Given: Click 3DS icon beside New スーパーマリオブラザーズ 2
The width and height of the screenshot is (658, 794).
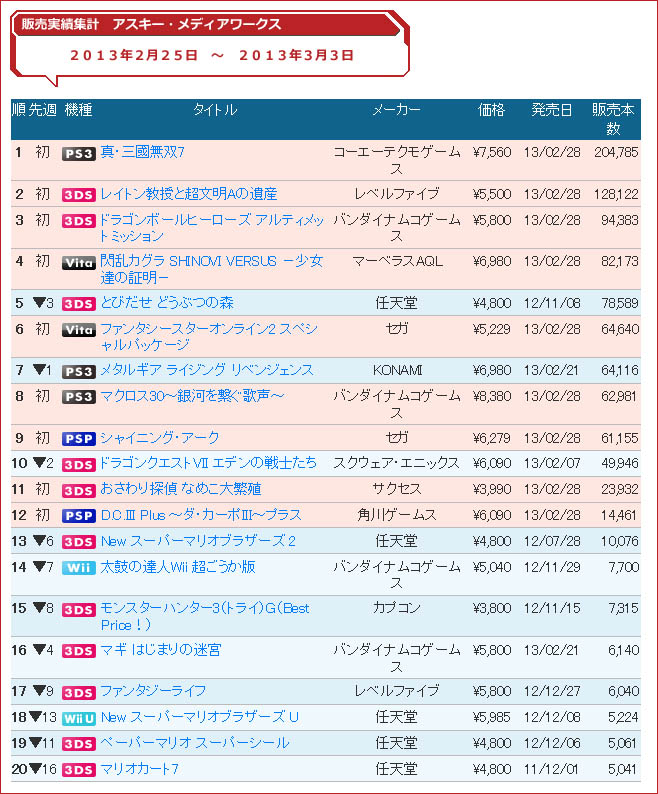Looking at the screenshot, I should pos(79,542).
